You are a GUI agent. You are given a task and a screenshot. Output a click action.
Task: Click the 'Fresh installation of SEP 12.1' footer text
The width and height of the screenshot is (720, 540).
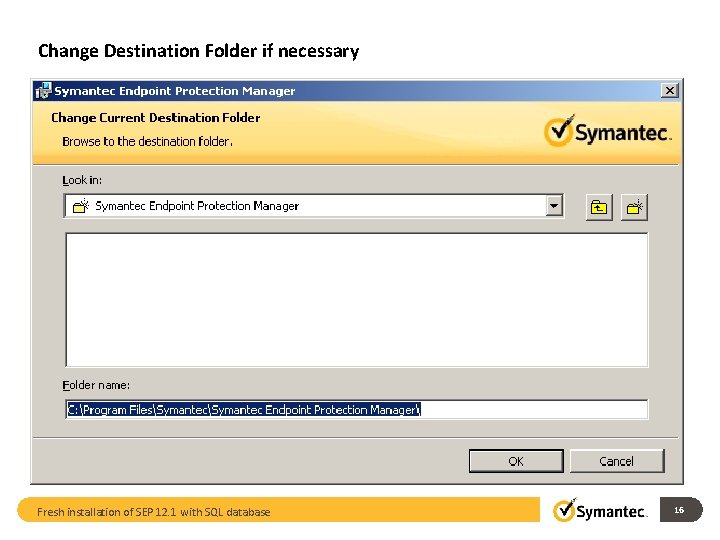153,512
